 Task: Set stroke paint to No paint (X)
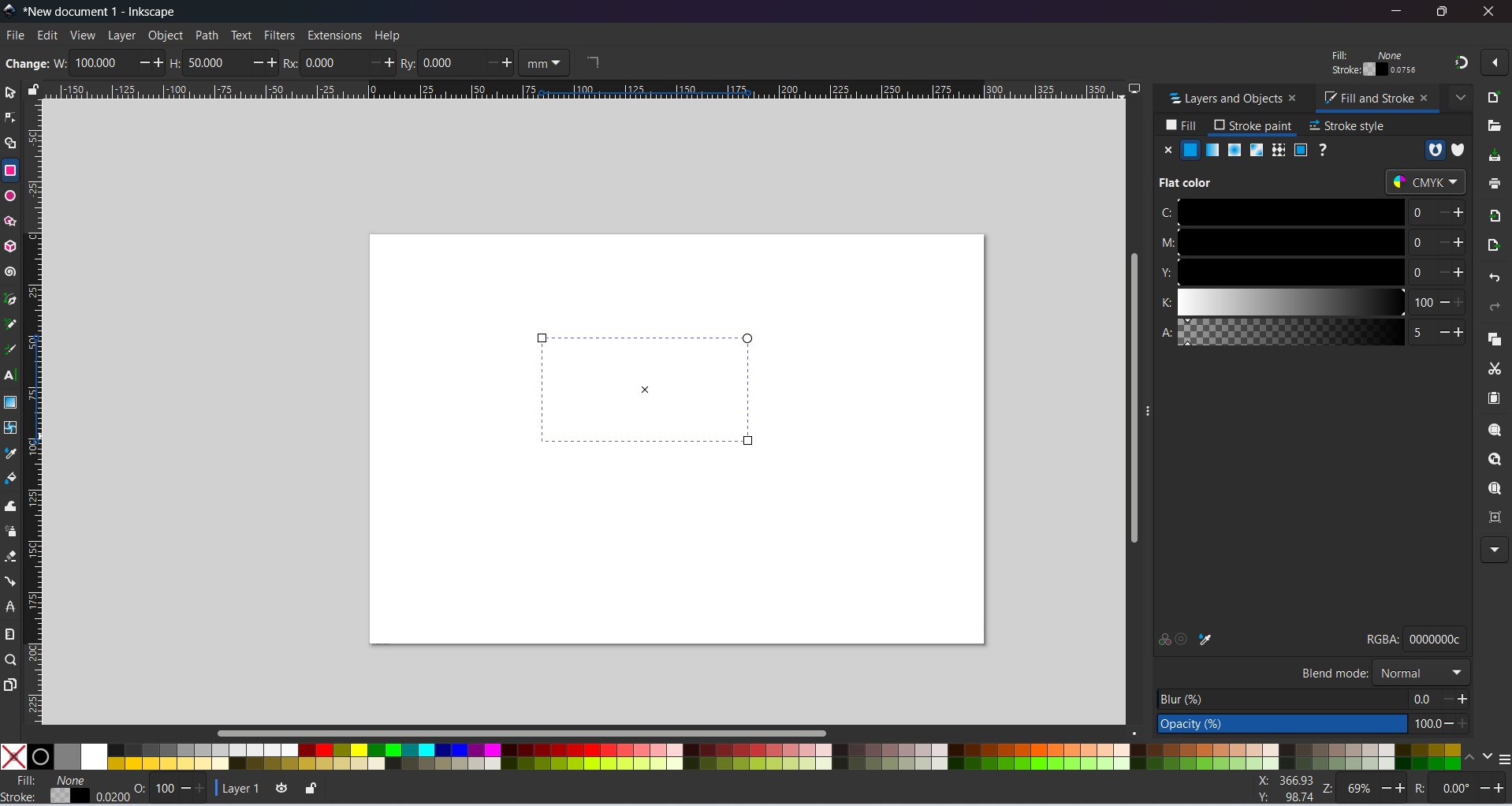coord(1169,151)
